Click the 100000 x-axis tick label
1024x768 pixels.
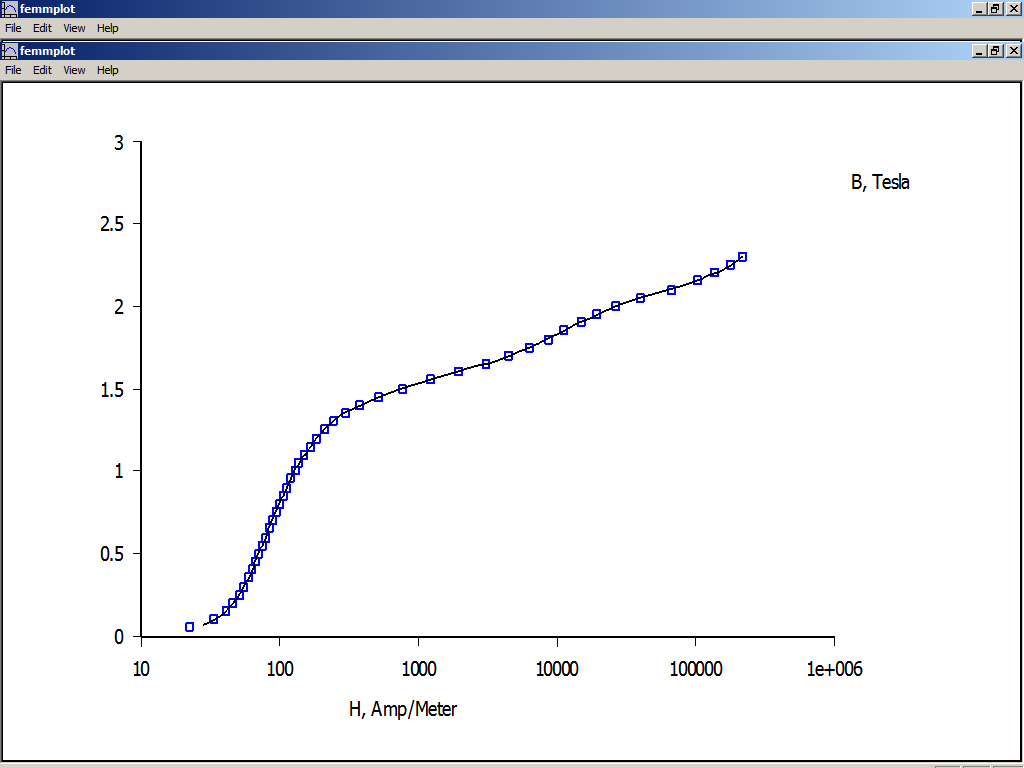coord(696,669)
